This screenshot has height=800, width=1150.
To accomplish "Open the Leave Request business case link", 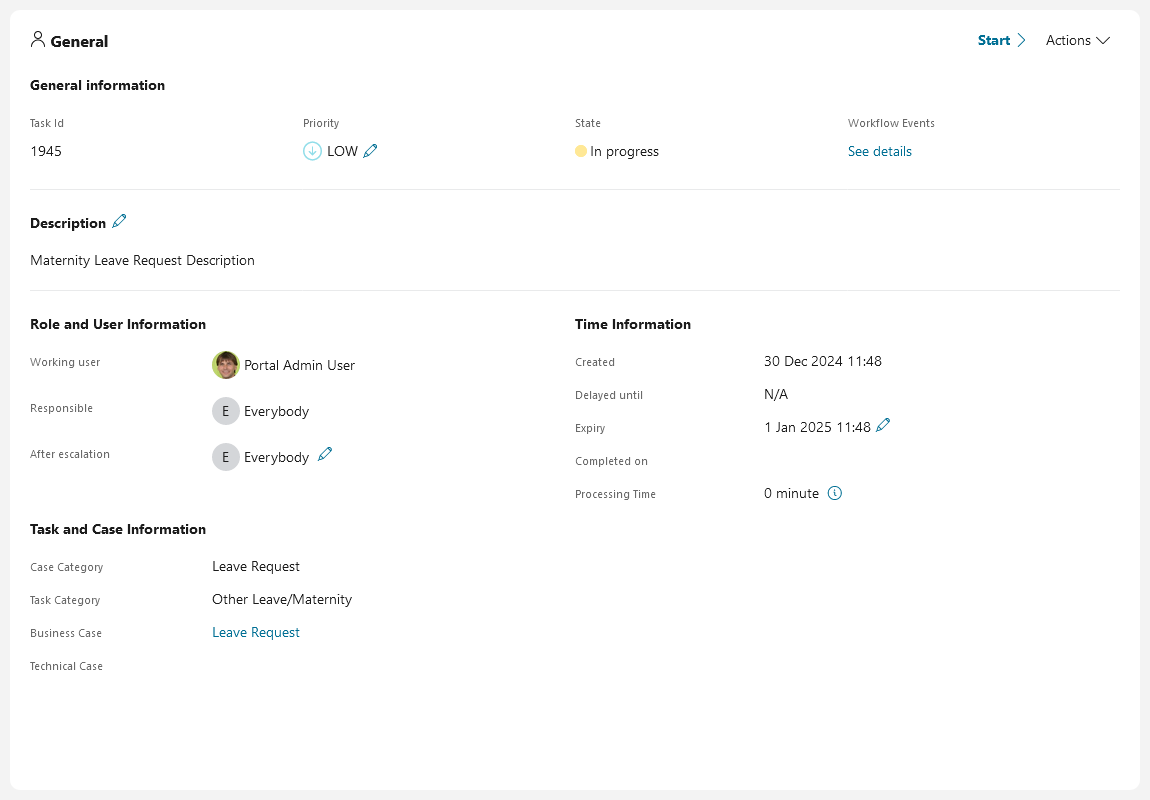I will 256,632.
